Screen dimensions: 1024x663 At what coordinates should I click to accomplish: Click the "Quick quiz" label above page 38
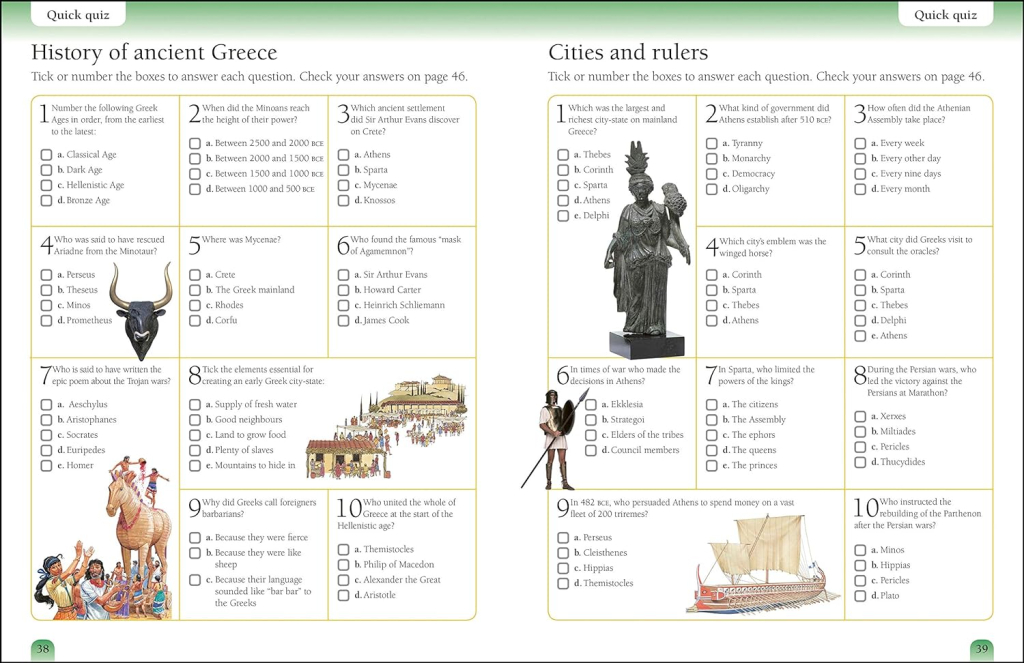pos(78,14)
